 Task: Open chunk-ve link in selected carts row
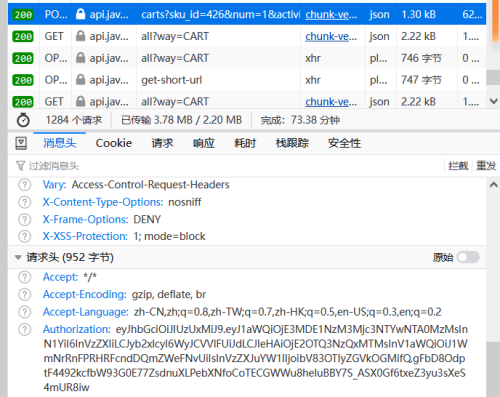coord(331,14)
